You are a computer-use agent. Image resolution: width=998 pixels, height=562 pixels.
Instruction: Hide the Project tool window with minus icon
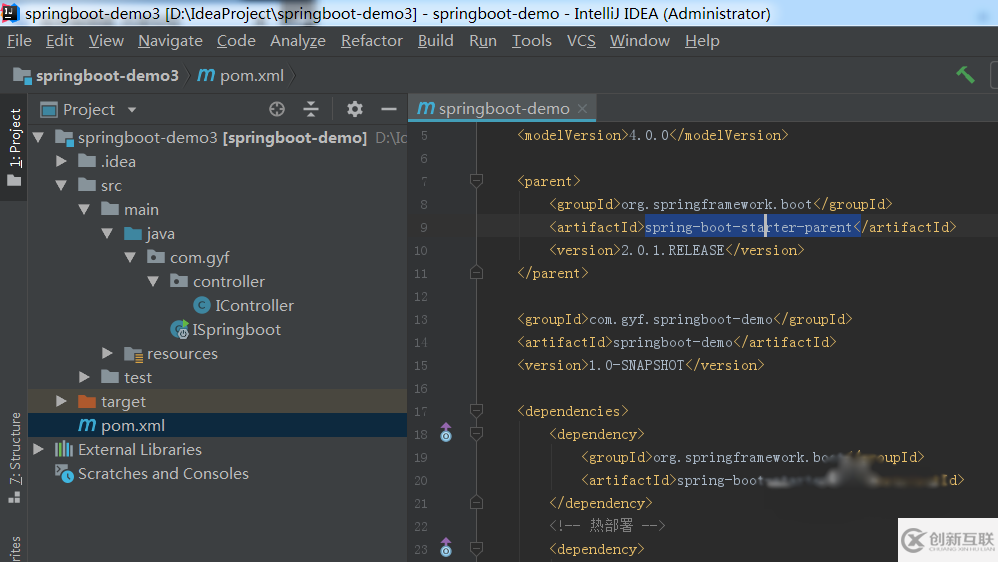[x=389, y=109]
